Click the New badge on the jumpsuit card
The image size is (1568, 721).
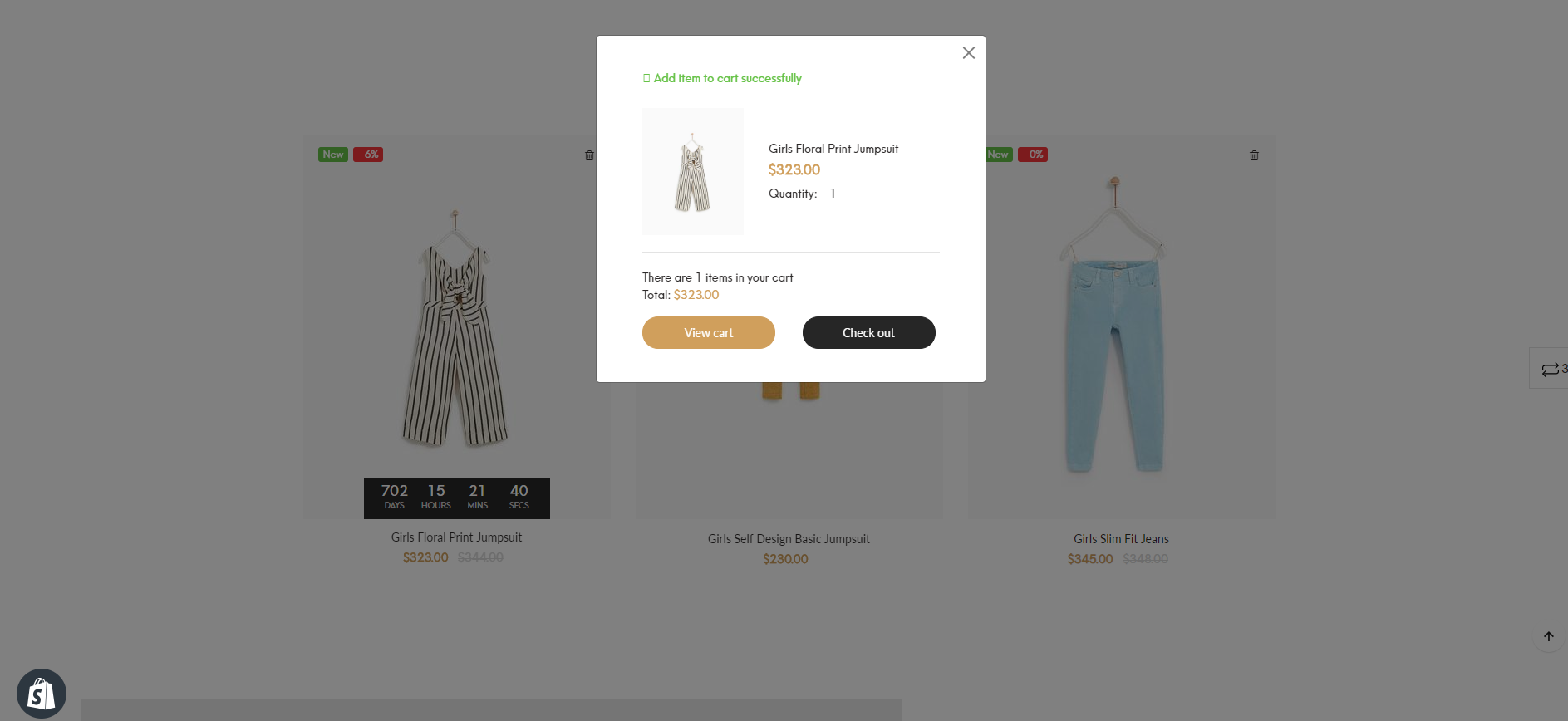[332, 154]
